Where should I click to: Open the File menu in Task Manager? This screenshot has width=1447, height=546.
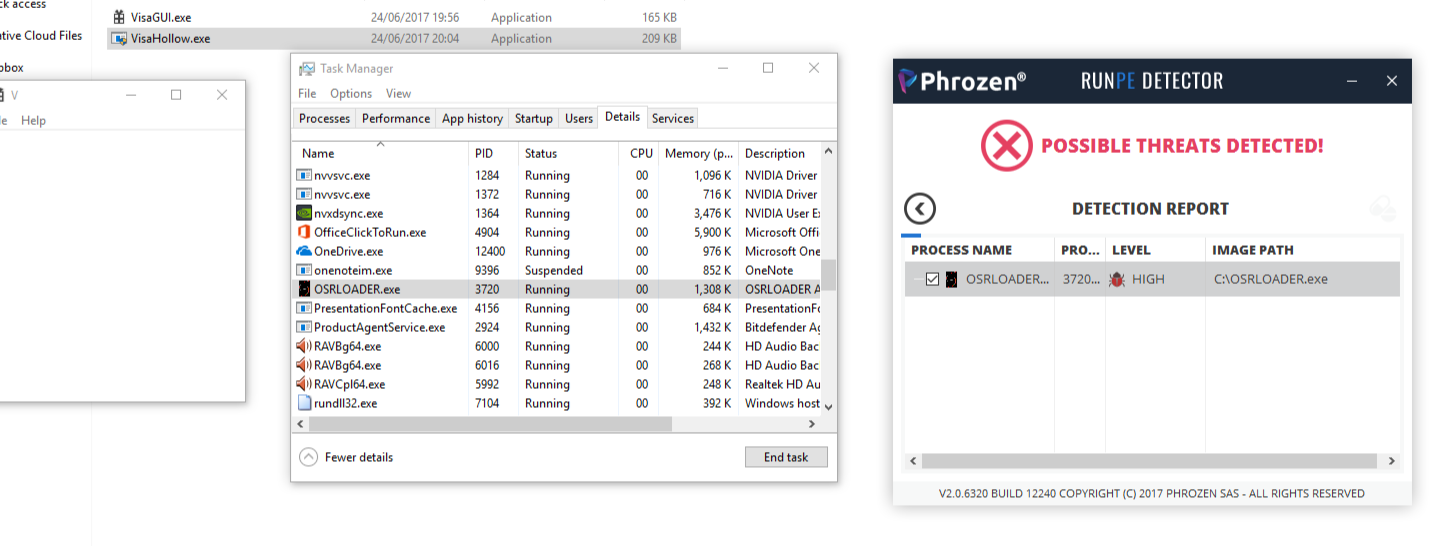coord(307,93)
